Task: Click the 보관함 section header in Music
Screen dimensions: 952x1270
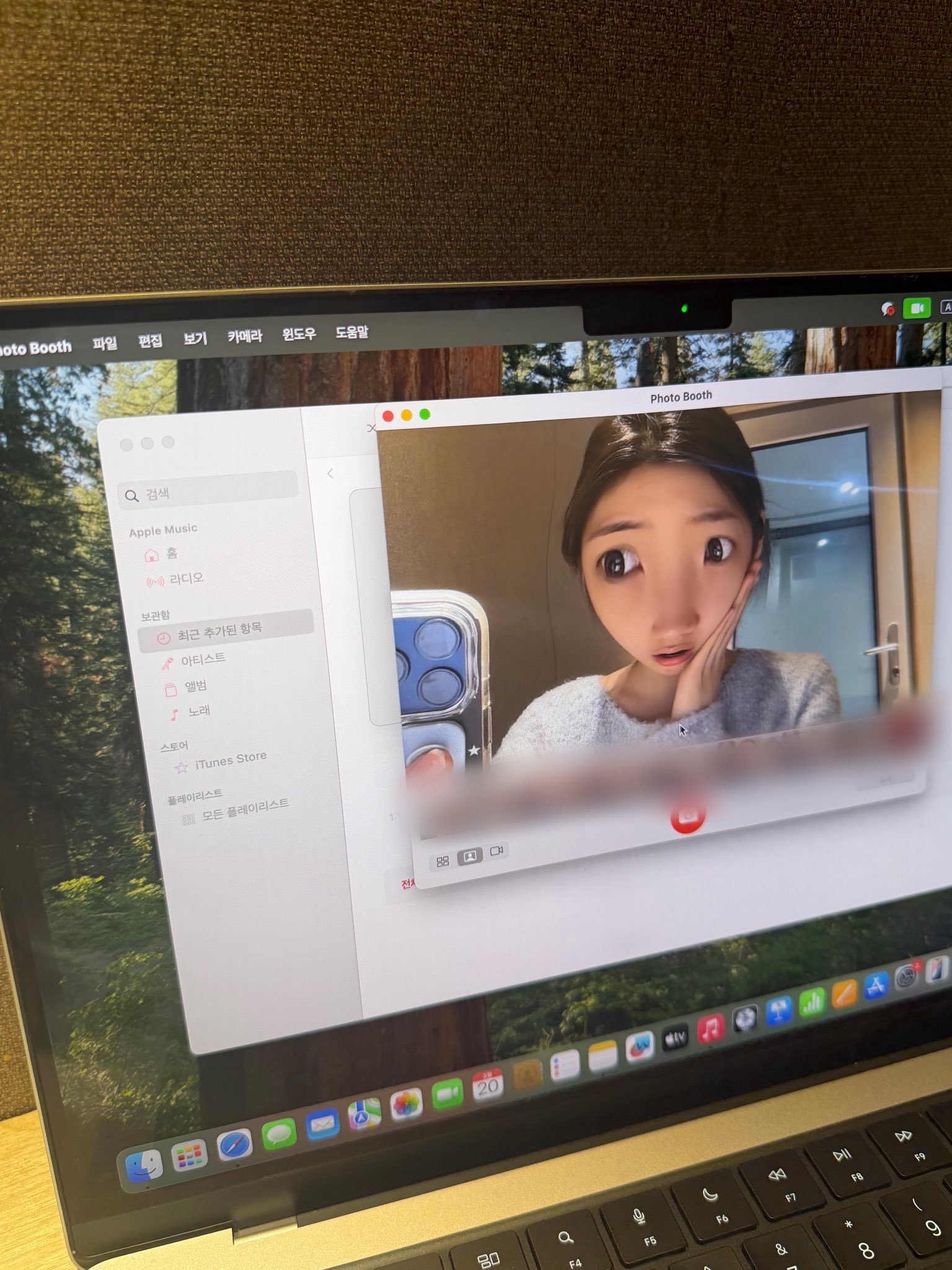Action: point(156,615)
